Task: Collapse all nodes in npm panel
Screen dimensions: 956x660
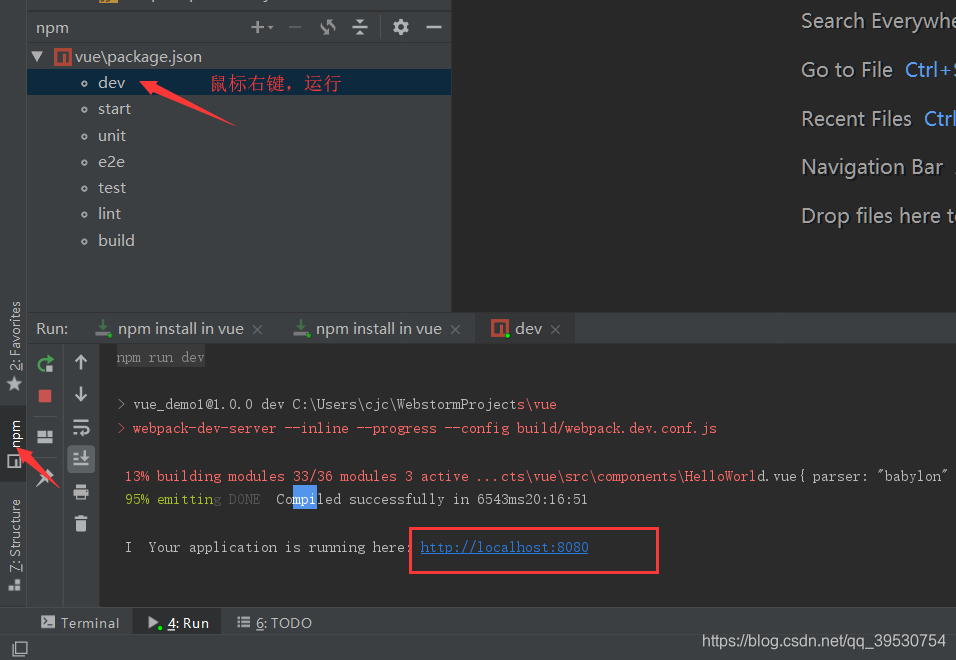Action: tap(360, 28)
